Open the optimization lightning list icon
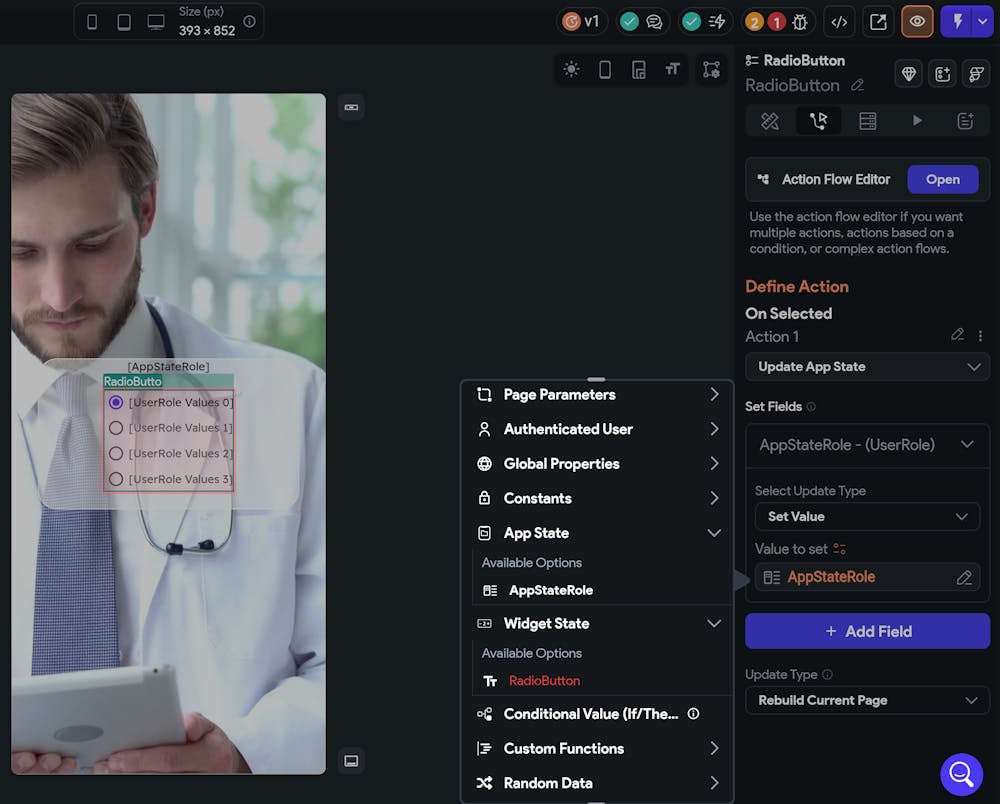 [x=717, y=22]
